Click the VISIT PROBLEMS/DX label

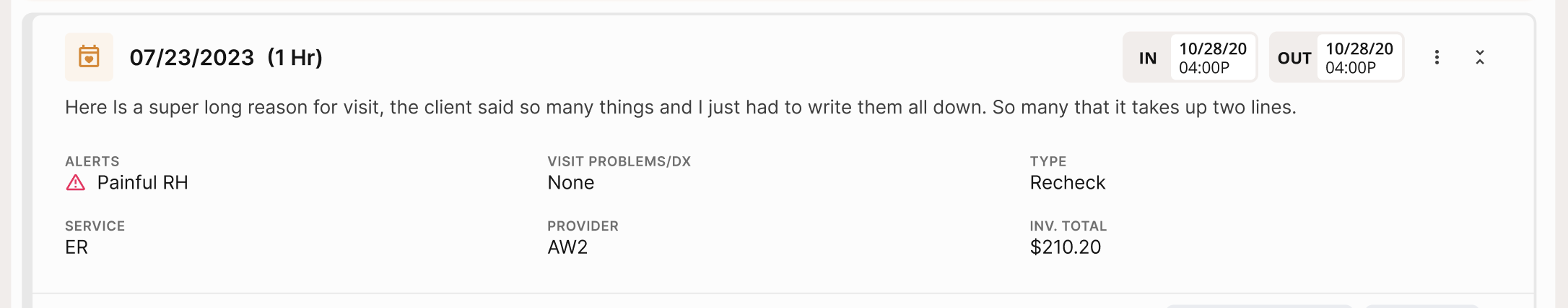tap(619, 161)
